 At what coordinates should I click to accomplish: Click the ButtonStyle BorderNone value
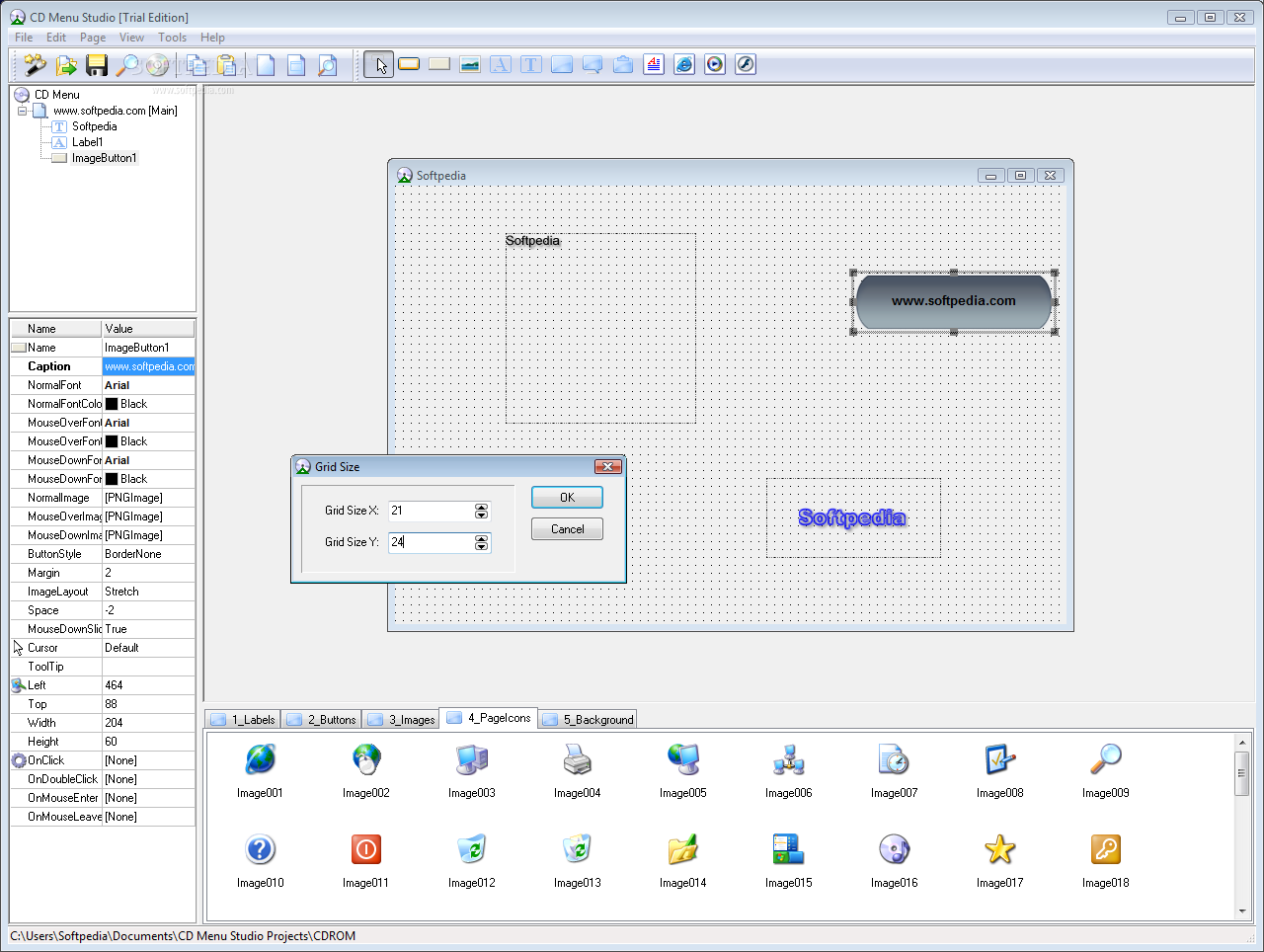[149, 554]
